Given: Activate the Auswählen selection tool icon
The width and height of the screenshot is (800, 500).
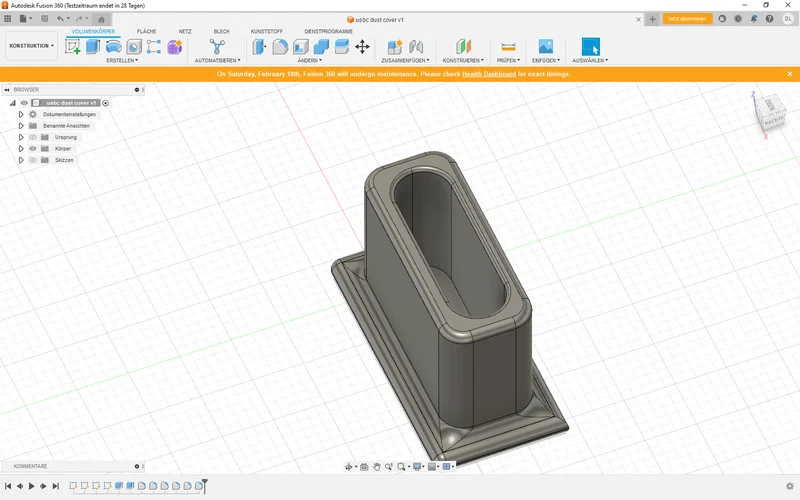Looking at the screenshot, I should (x=590, y=47).
